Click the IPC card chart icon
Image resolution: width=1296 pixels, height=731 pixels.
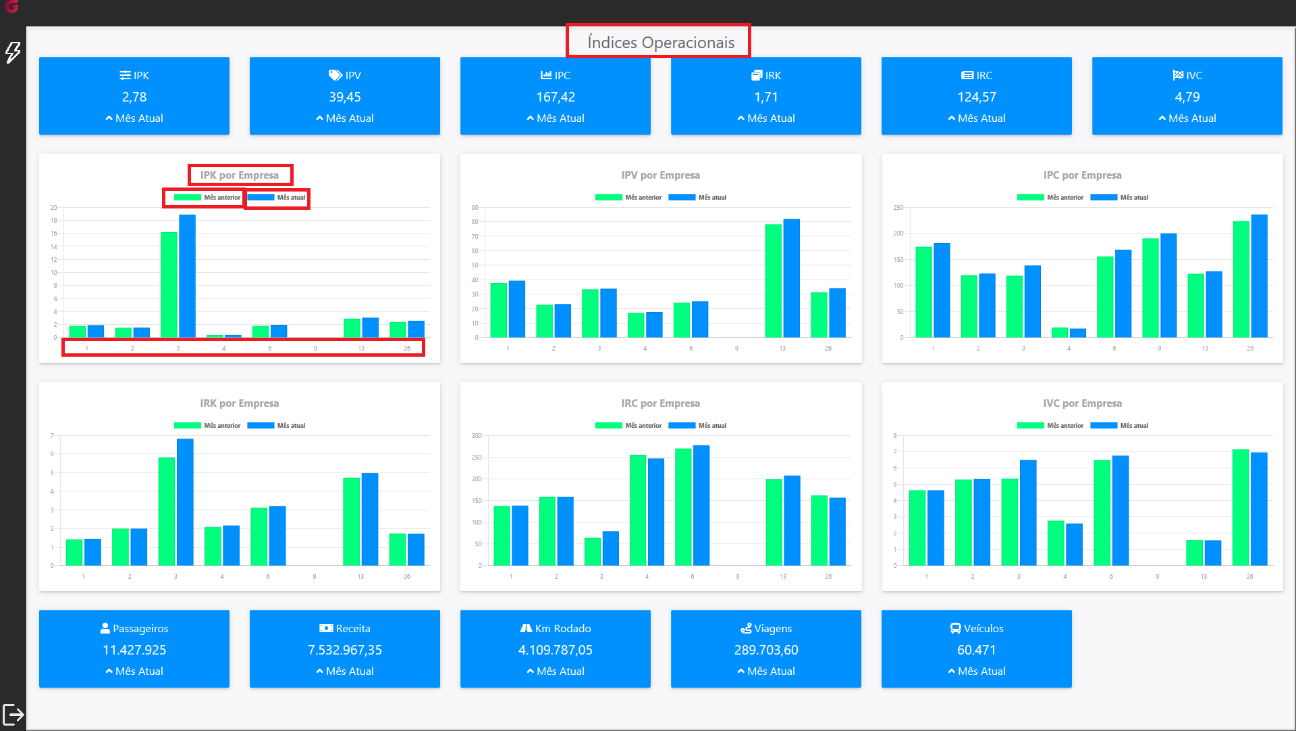pos(546,75)
